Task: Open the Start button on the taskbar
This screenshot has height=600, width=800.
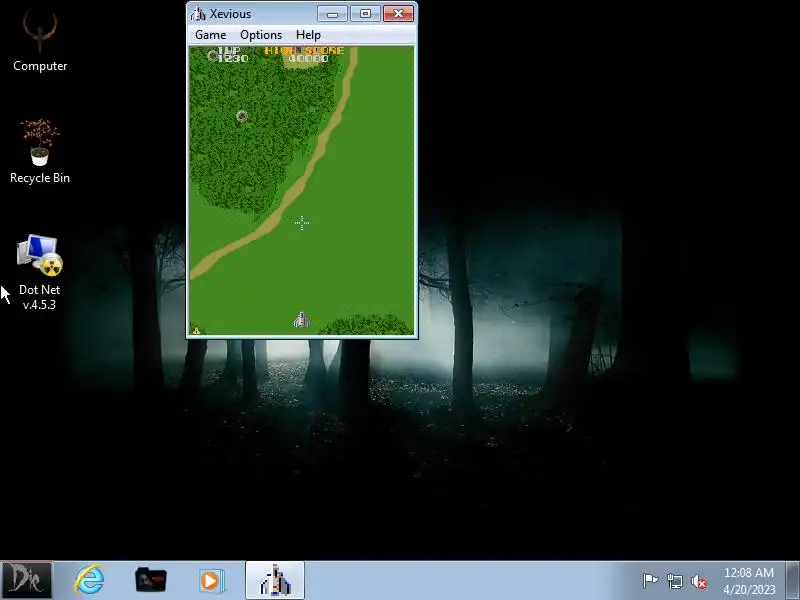Action: click(x=26, y=580)
